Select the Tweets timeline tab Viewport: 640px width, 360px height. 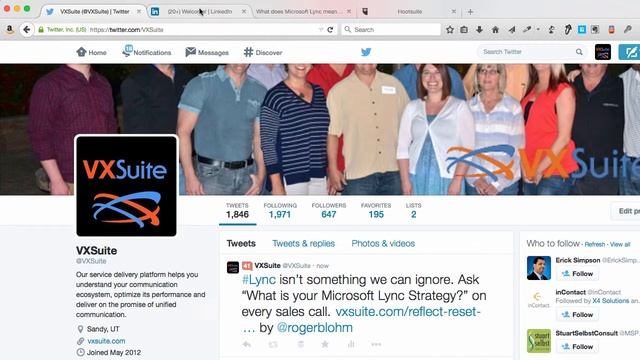coord(241,243)
